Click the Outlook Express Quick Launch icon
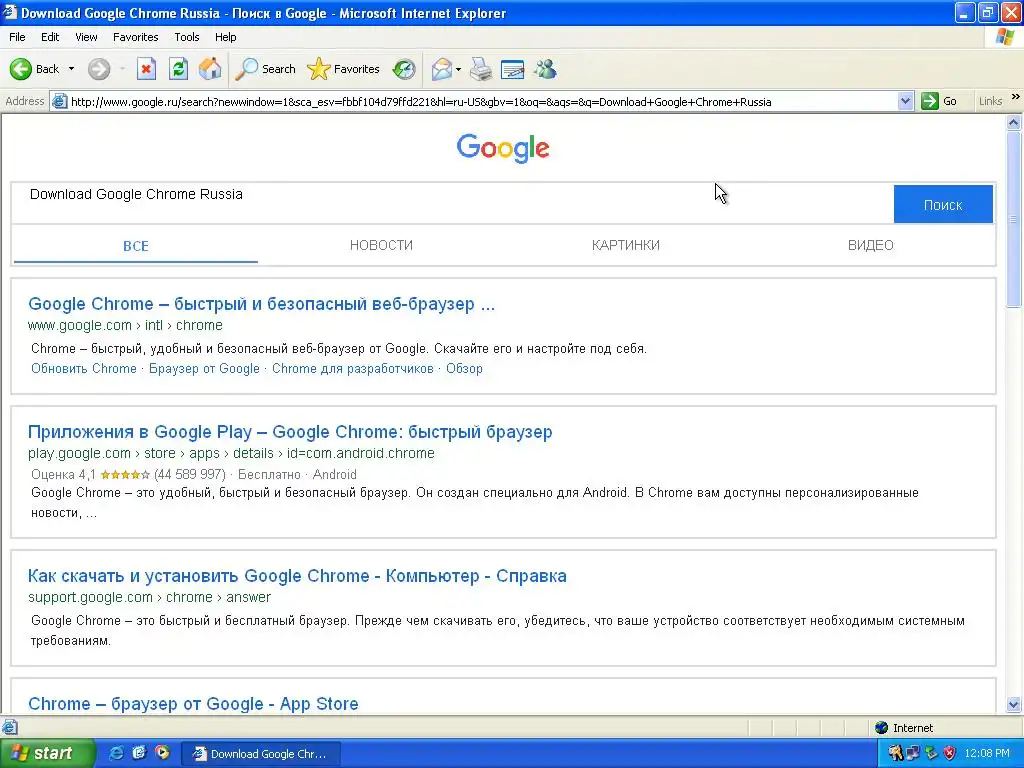 [x=139, y=753]
